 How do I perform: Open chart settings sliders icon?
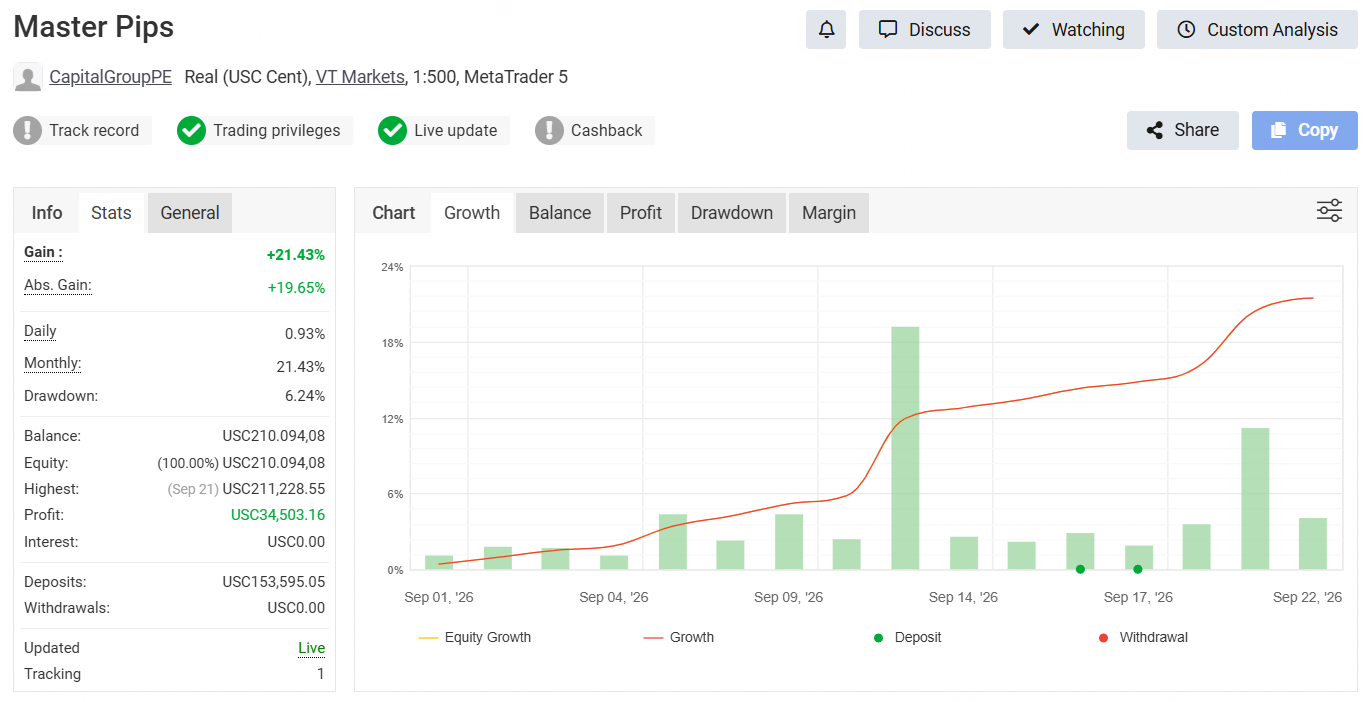pyautogui.click(x=1329, y=211)
